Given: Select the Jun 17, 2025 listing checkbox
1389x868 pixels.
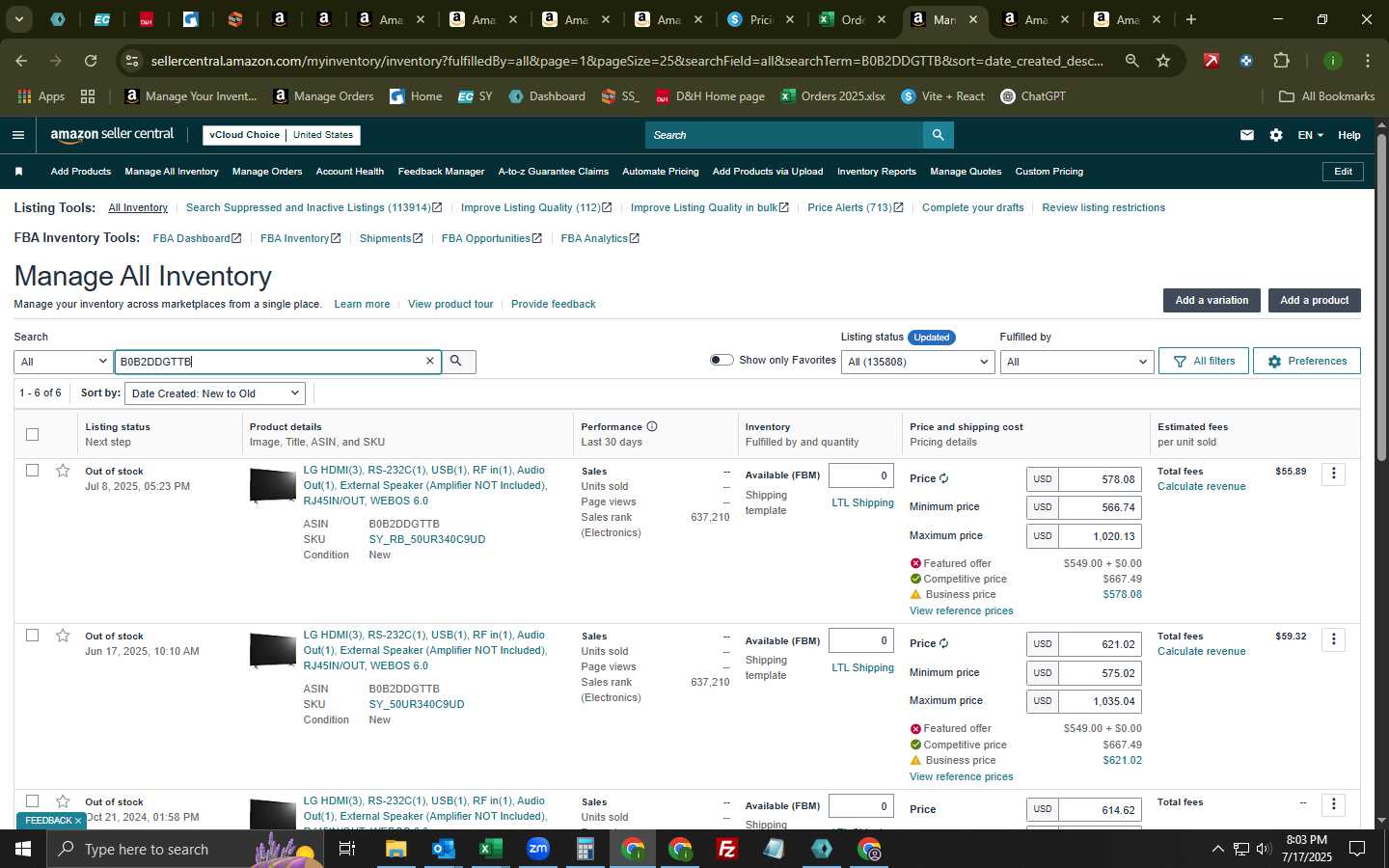Looking at the screenshot, I should 32,636.
